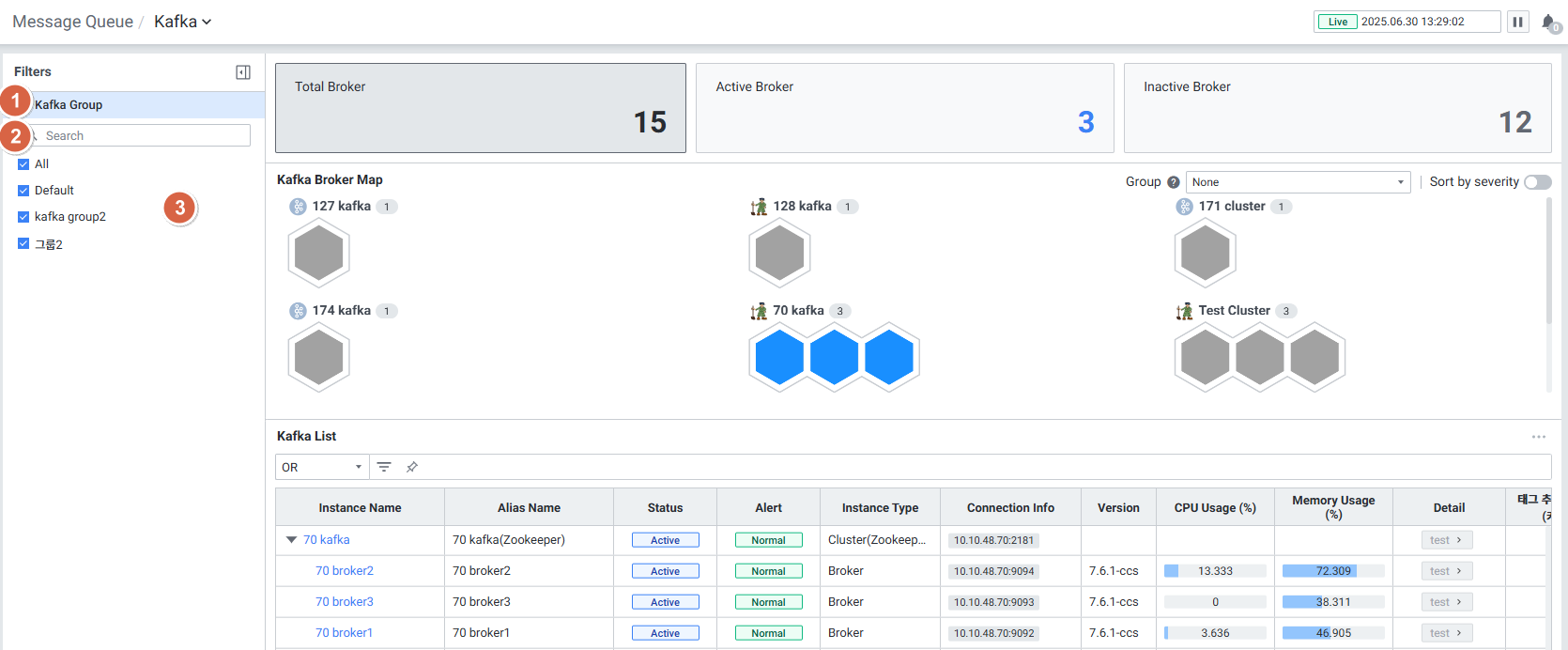The width and height of the screenshot is (1568, 650).
Task: Uncheck the Default group checkbox
Action: (x=23, y=191)
